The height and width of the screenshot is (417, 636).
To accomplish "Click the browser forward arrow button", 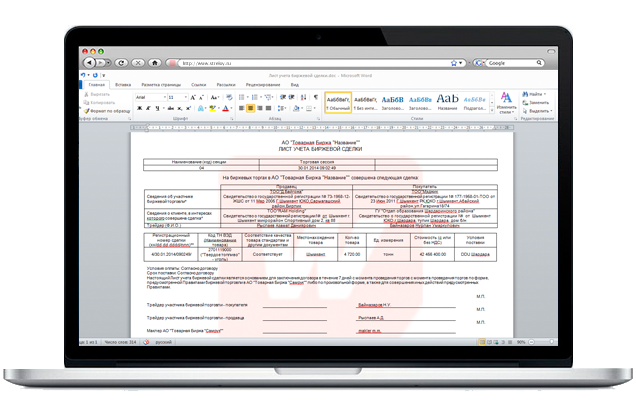I will point(101,63).
